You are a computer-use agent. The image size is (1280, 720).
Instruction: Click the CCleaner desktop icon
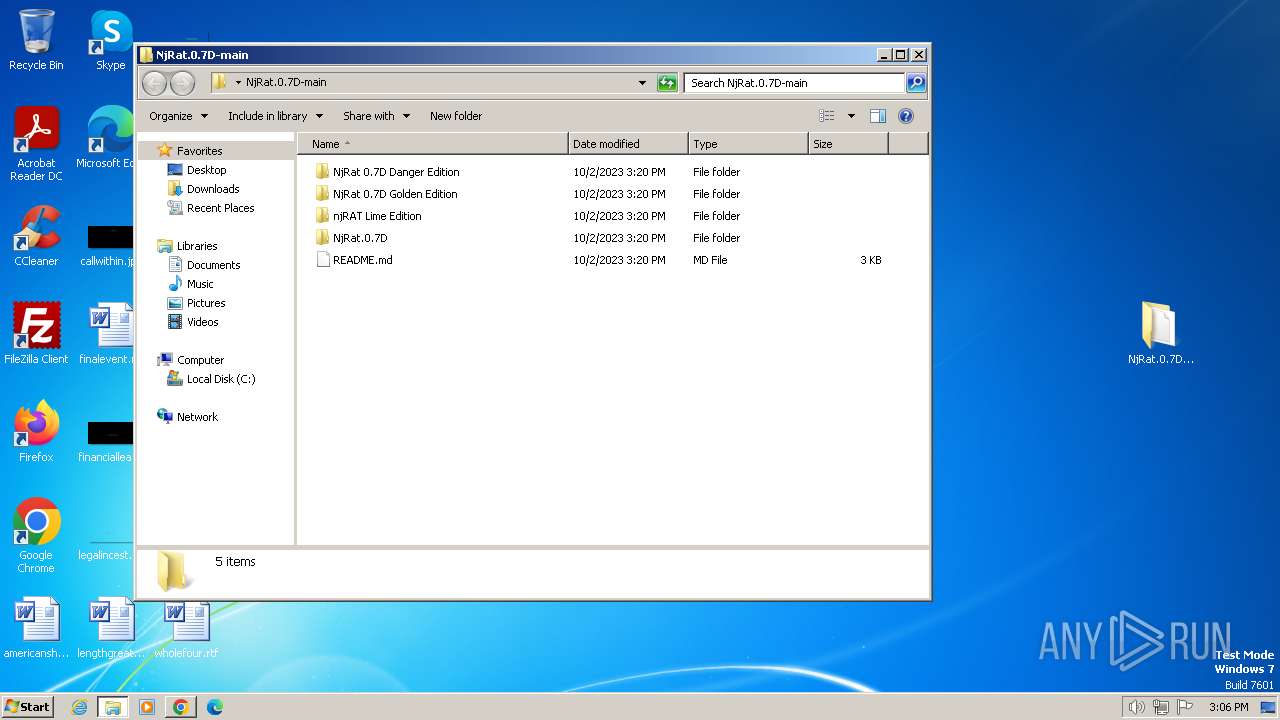click(x=36, y=236)
